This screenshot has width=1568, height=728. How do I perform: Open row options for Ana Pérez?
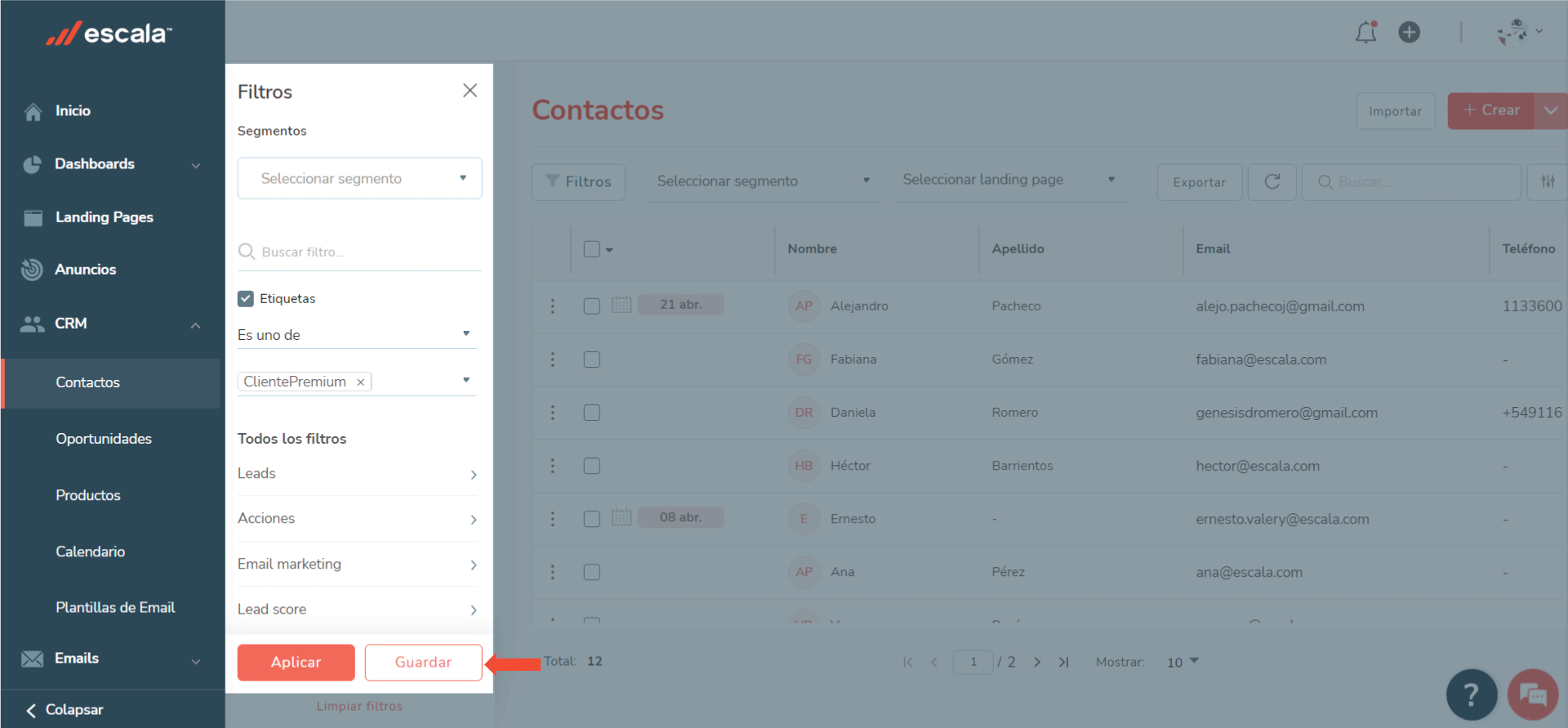[553, 572]
